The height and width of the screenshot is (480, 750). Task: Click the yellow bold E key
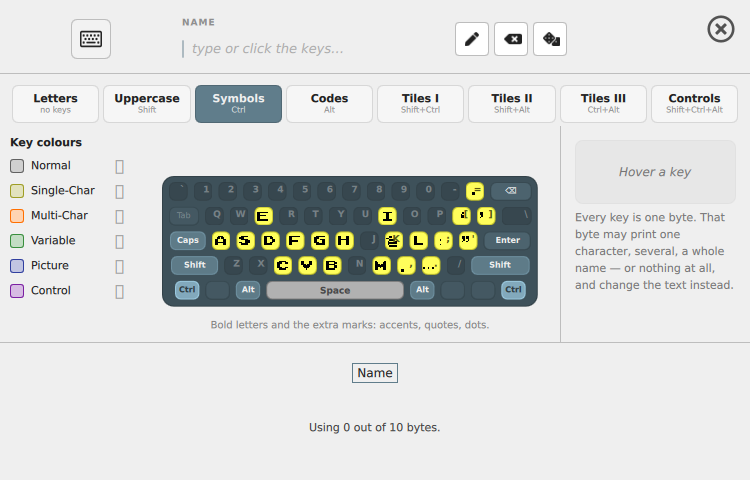(x=263, y=216)
